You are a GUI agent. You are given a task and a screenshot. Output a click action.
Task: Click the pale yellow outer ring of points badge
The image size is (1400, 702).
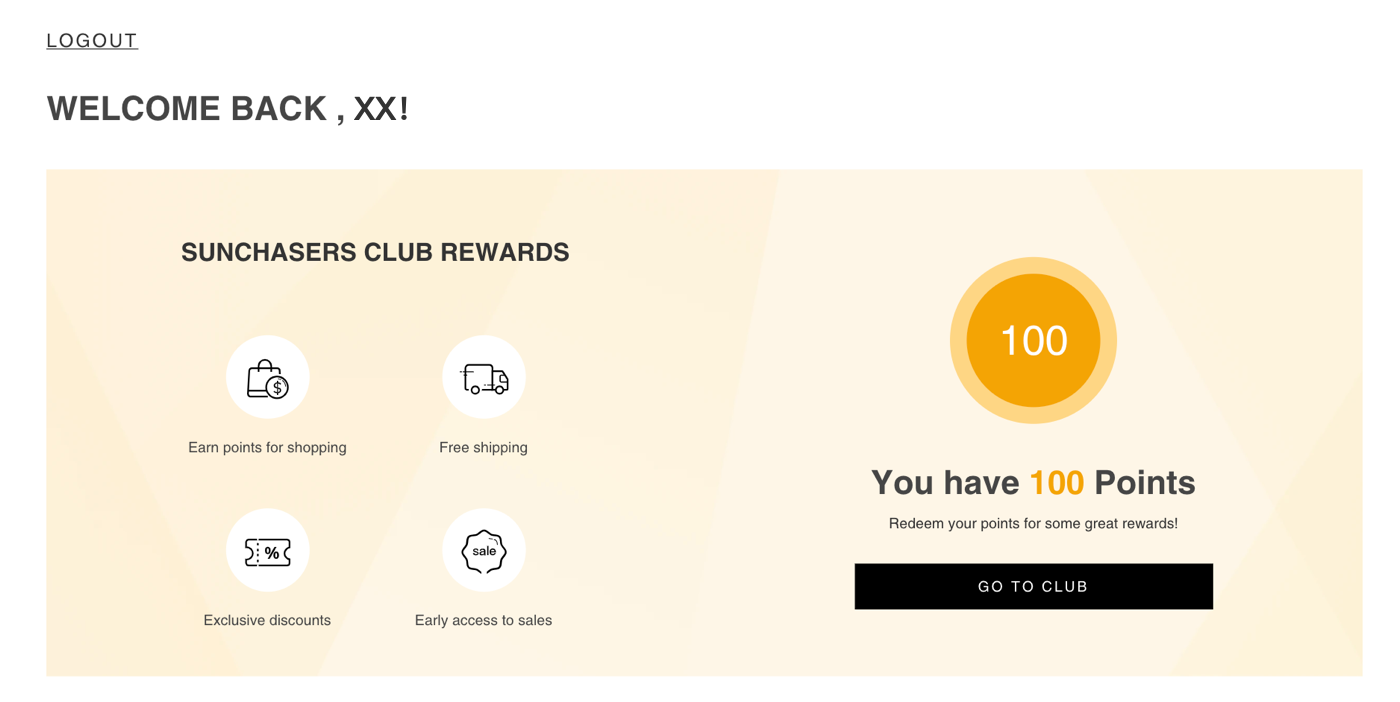(x=1033, y=265)
